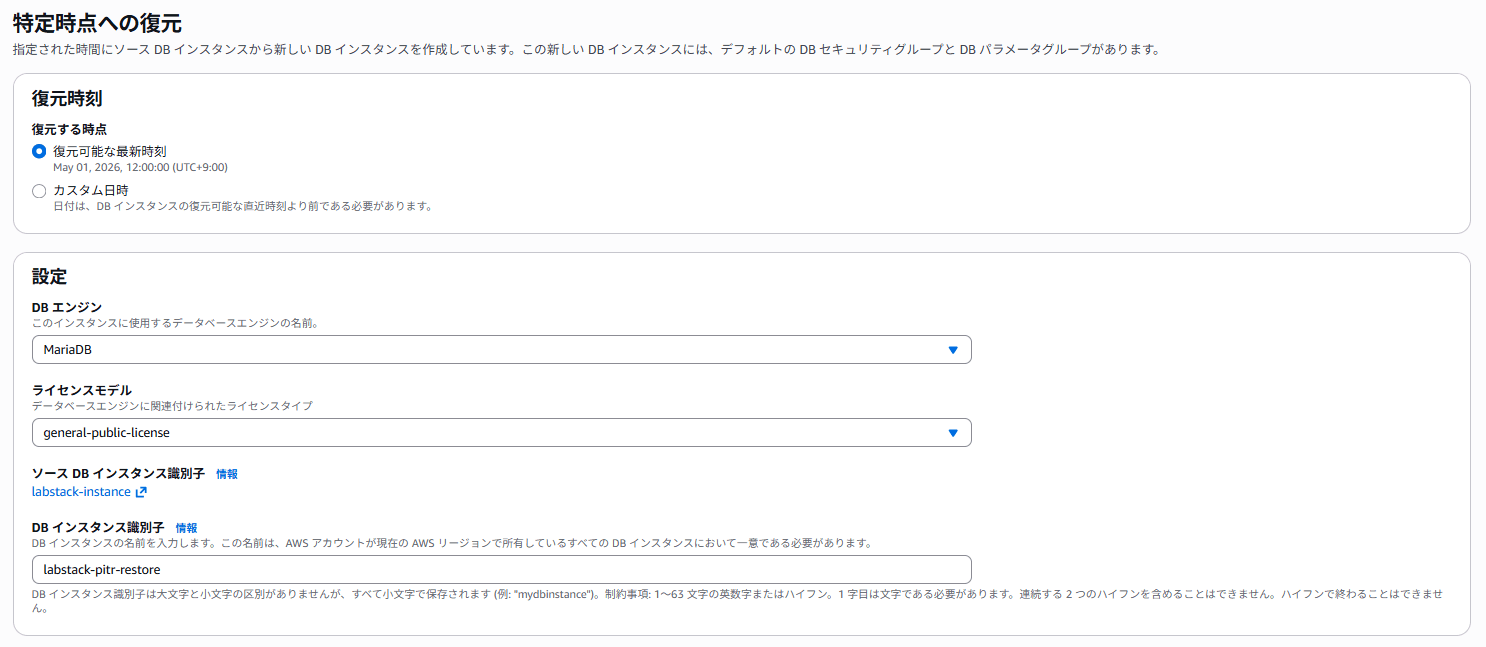Click the DB インスタンス識別子 label text
Image resolution: width=1486 pixels, height=647 pixels.
pos(98,528)
